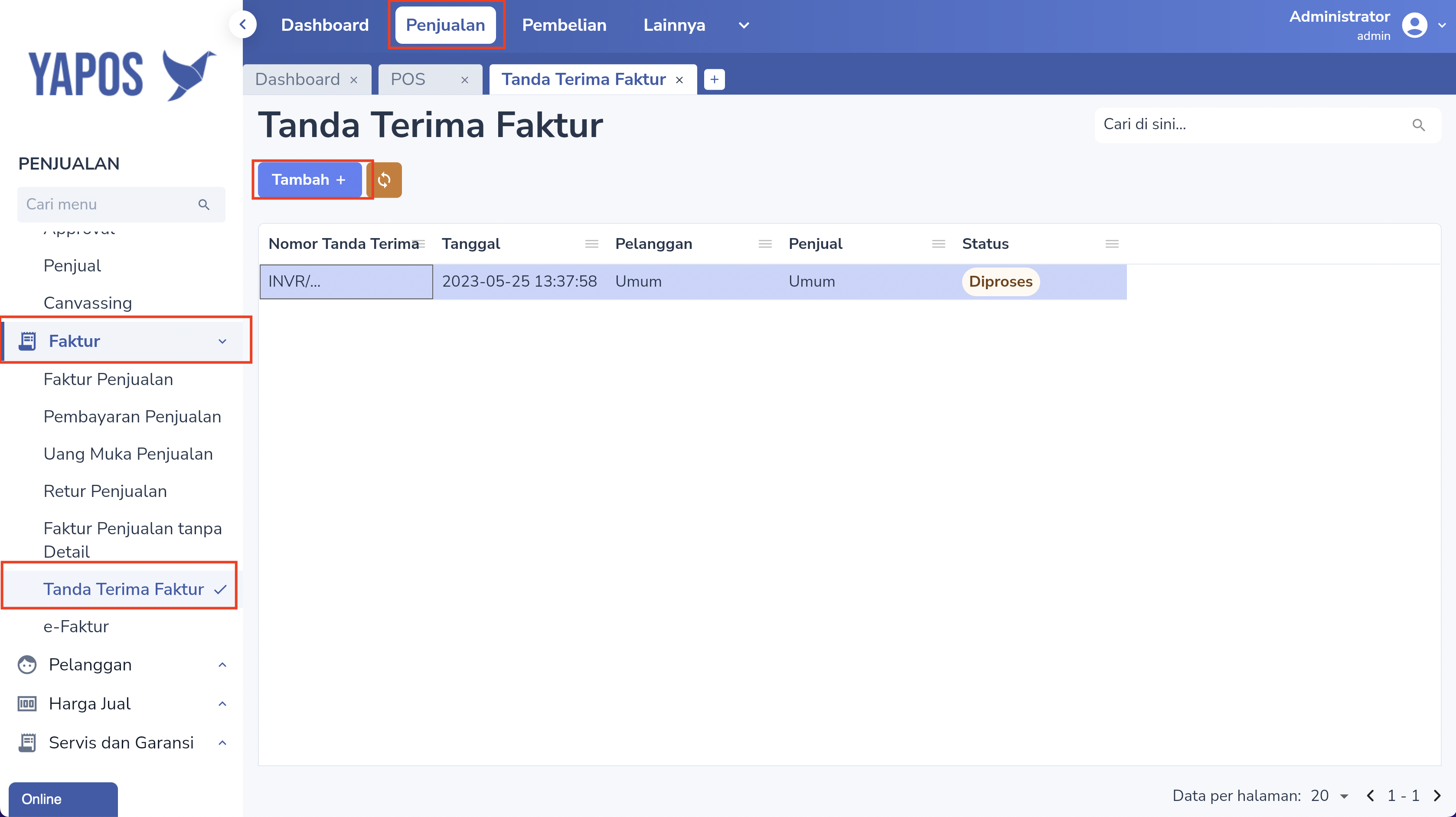Open the Tanggal column menu icon

591,244
